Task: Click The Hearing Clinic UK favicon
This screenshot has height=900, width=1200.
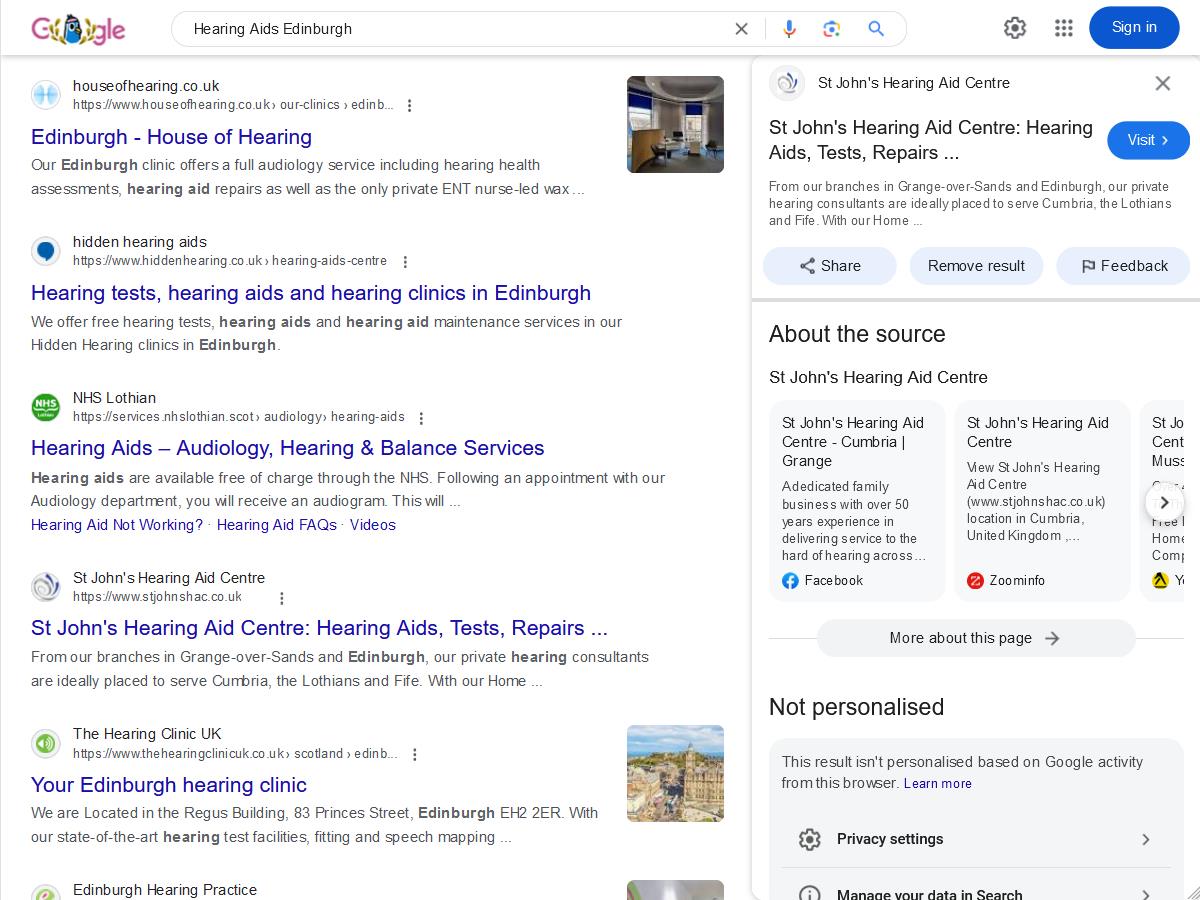Action: 45,743
